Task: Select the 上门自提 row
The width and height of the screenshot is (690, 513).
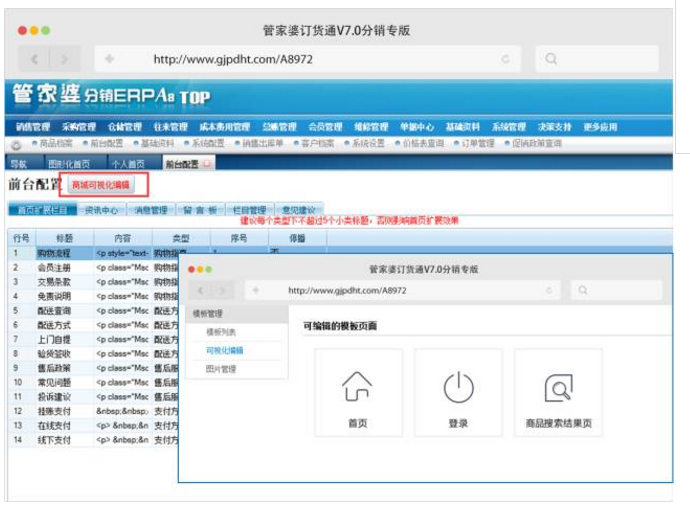Action: pos(93,339)
